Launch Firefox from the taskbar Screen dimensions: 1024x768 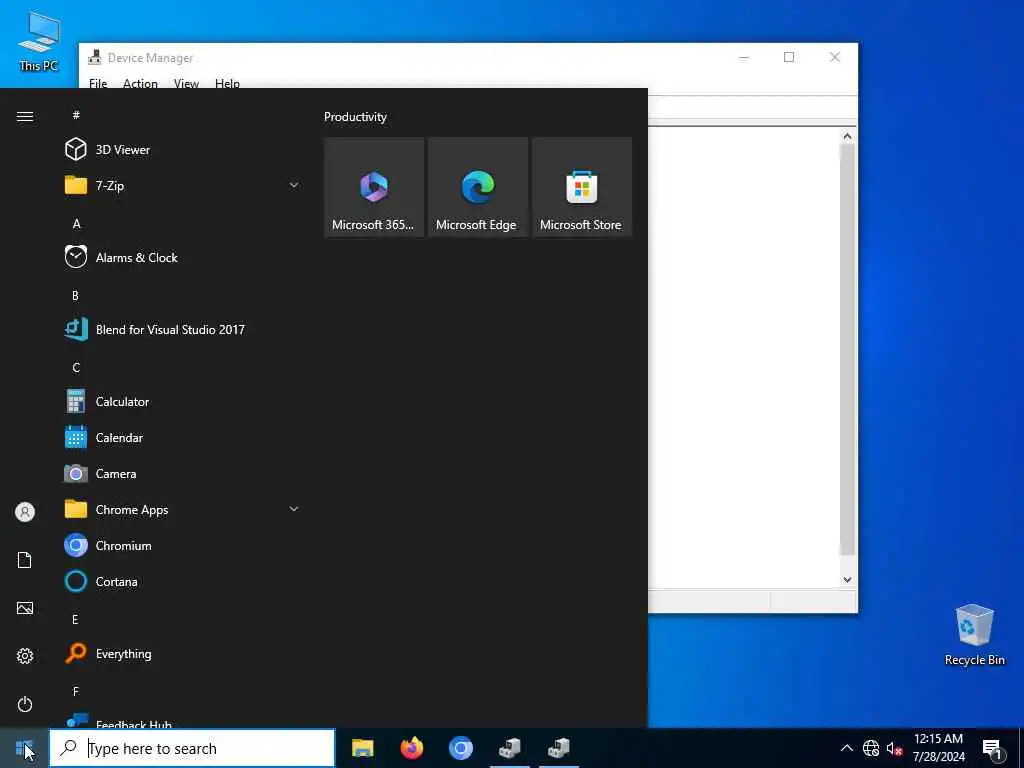pos(411,748)
